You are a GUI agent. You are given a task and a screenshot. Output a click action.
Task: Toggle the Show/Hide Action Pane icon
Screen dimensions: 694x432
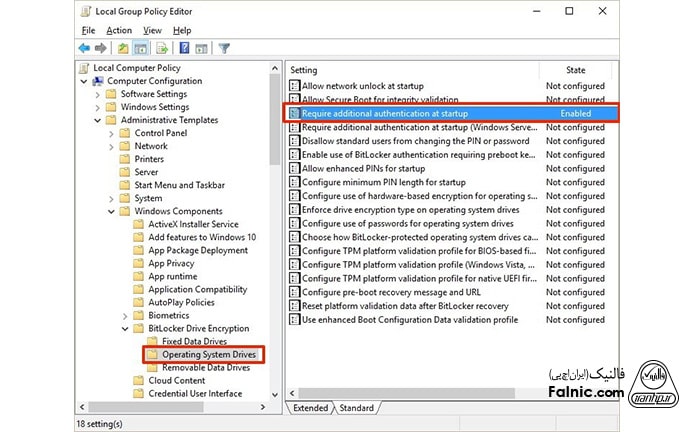(201, 47)
